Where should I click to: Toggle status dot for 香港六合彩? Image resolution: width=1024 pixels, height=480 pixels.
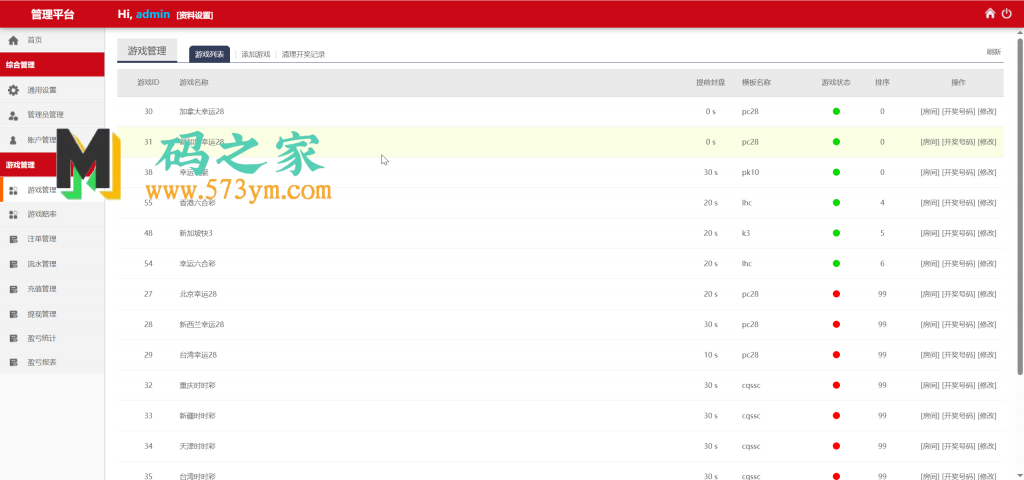tap(836, 203)
